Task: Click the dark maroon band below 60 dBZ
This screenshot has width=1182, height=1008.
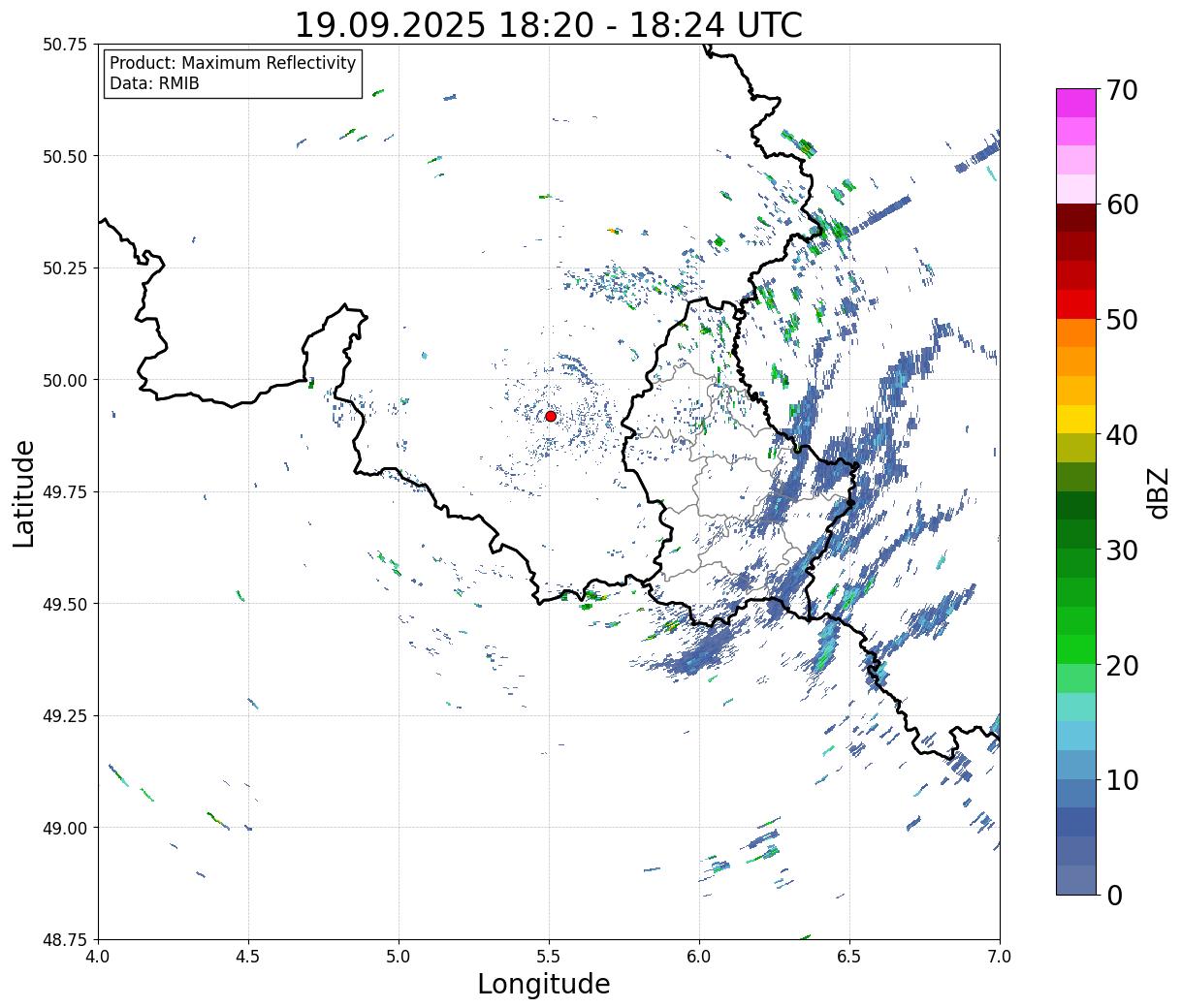Action: point(1076,218)
